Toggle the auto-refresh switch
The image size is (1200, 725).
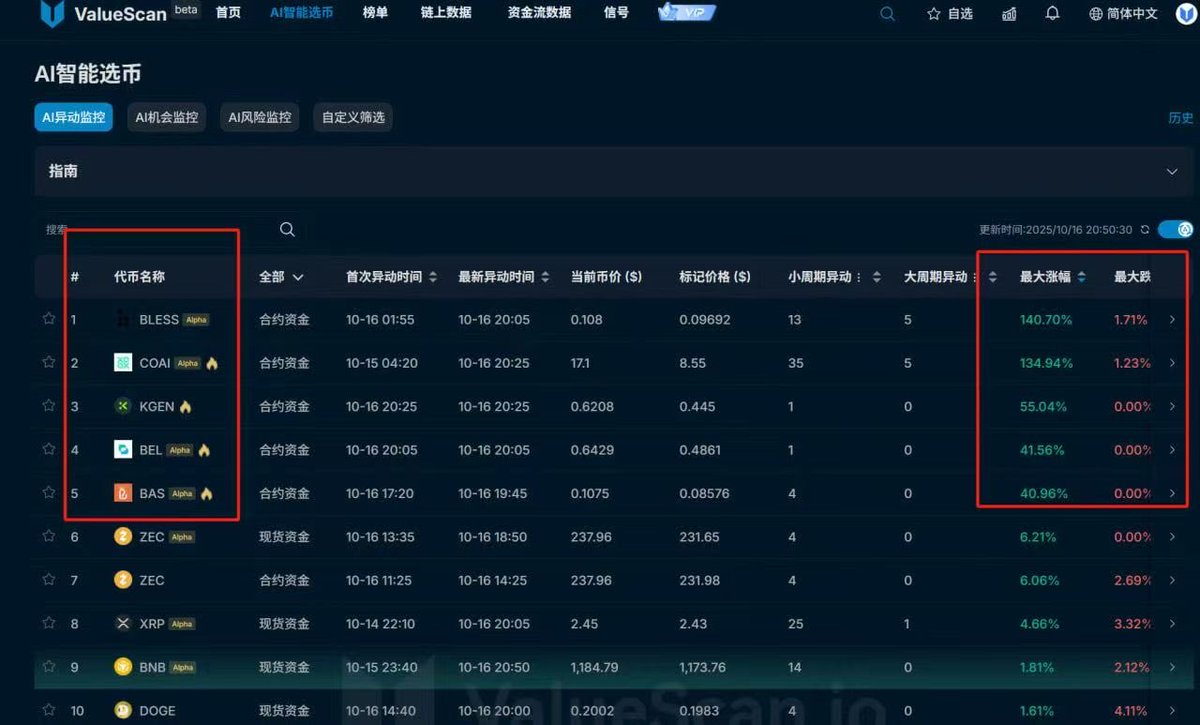1175,230
